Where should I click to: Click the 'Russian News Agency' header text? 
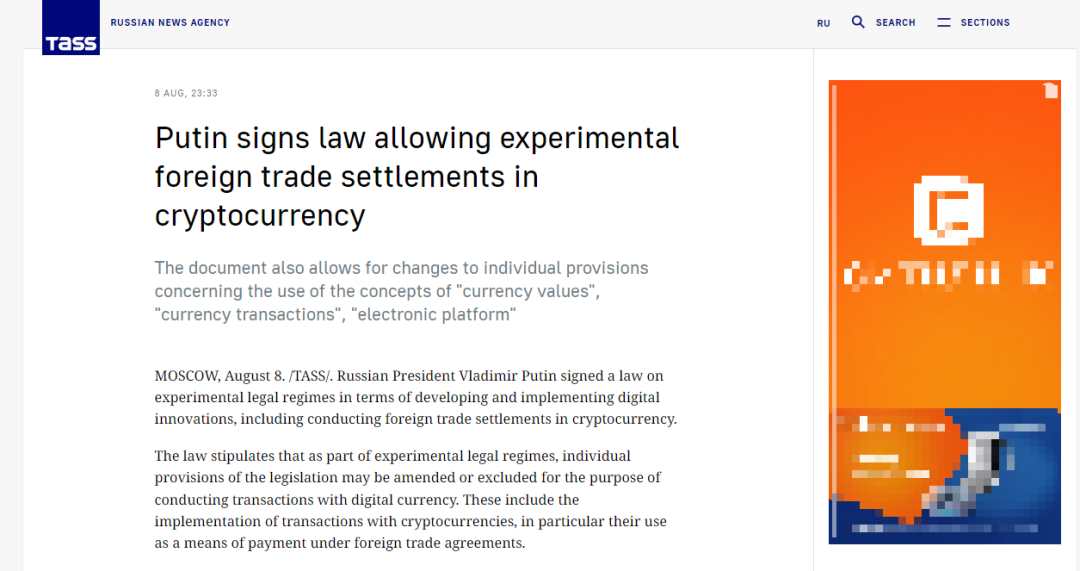[x=170, y=22]
